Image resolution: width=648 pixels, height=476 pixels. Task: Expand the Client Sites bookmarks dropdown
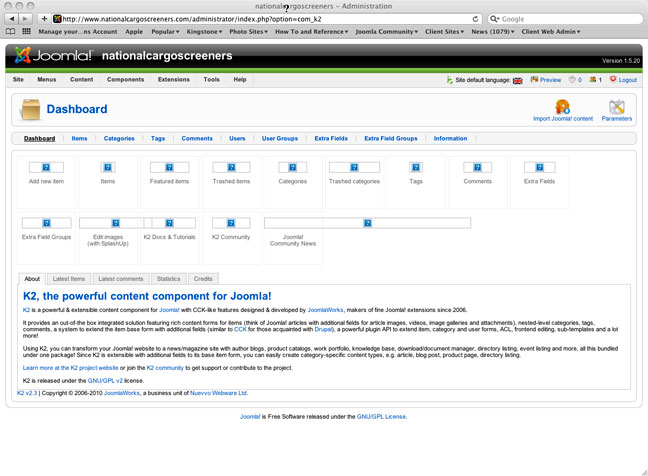tap(444, 31)
